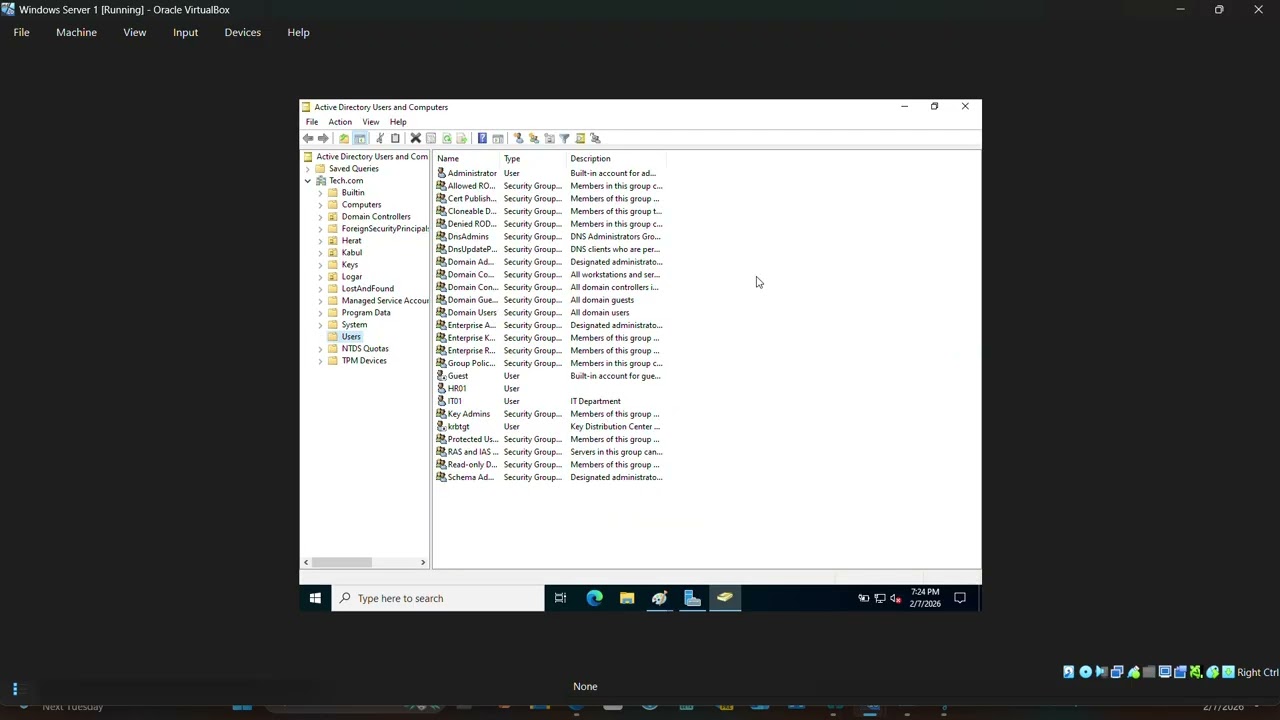The height and width of the screenshot is (720, 1280).
Task: Click the blue Help question mark icon
Action: click(482, 138)
